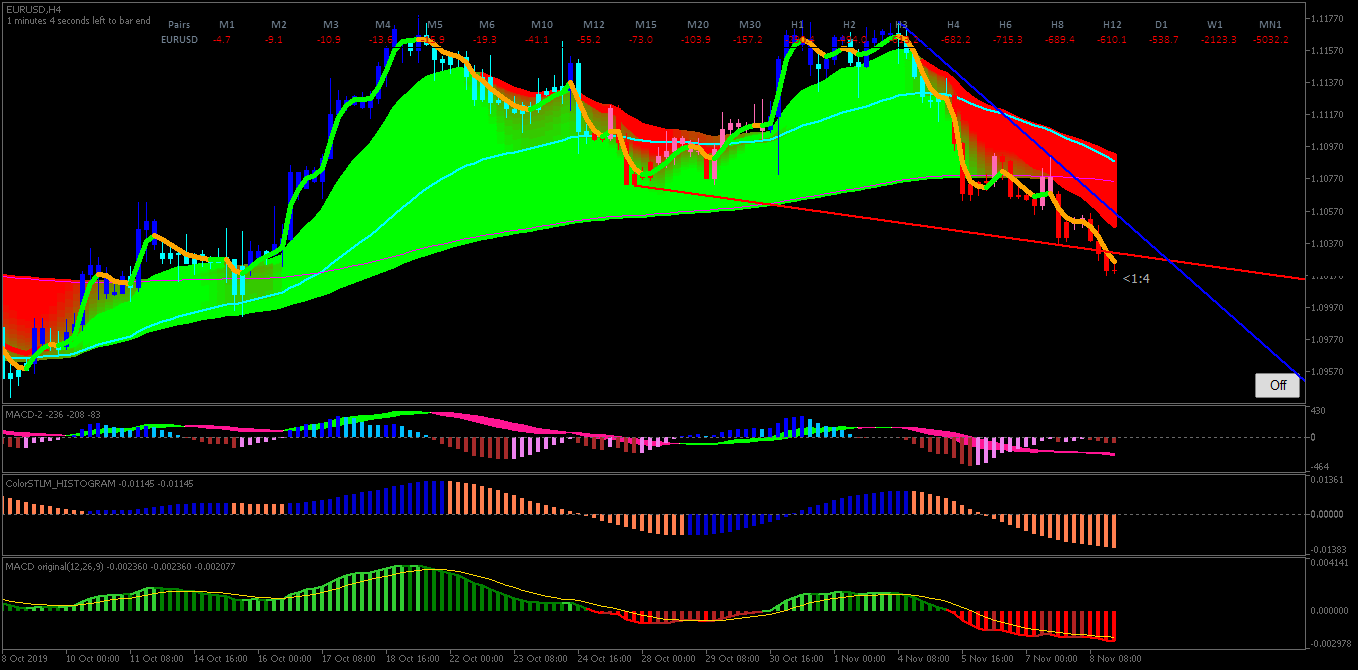This screenshot has height=670, width=1358.
Task: Select the MACD-2 indicator label
Action: [x=22, y=414]
